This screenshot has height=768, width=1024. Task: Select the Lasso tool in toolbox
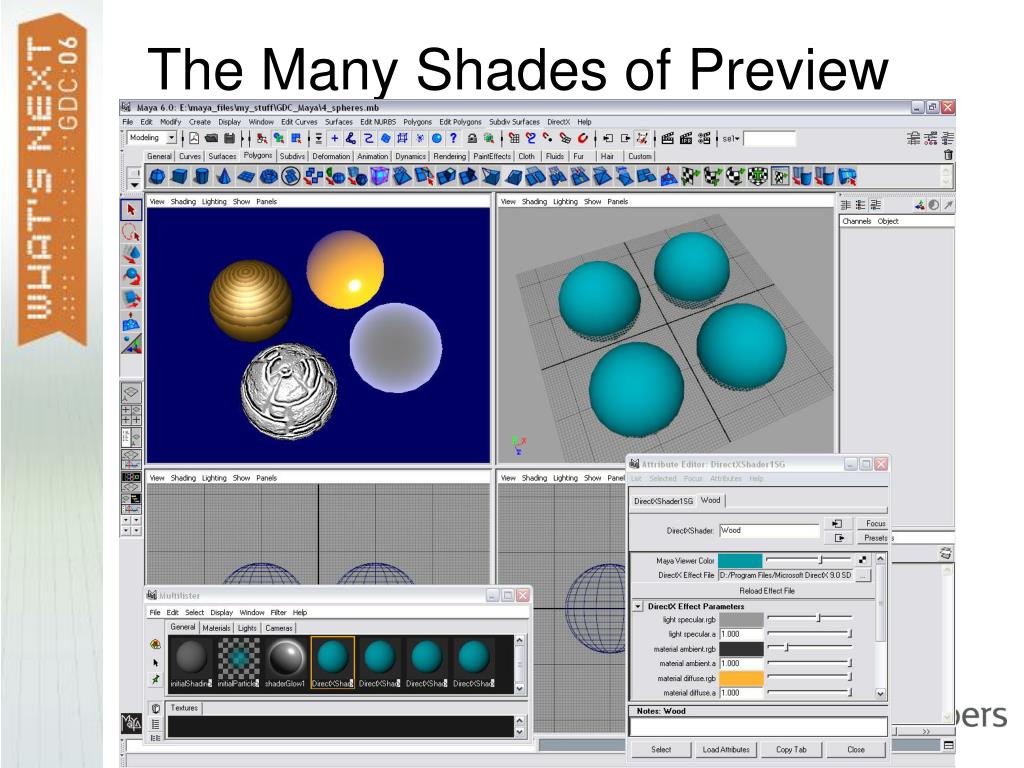pos(131,232)
